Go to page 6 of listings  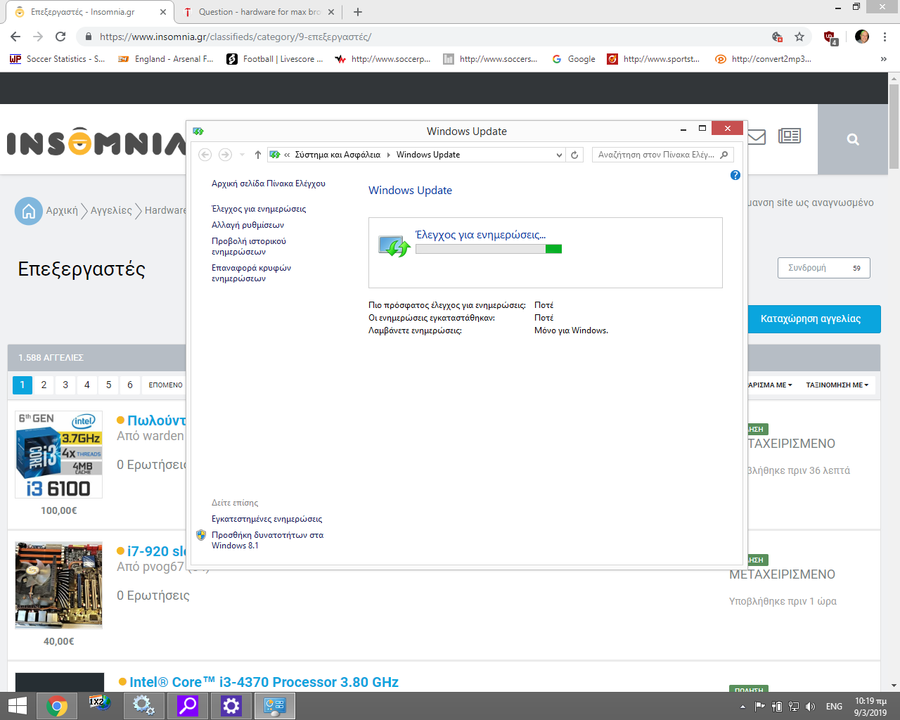(x=130, y=385)
